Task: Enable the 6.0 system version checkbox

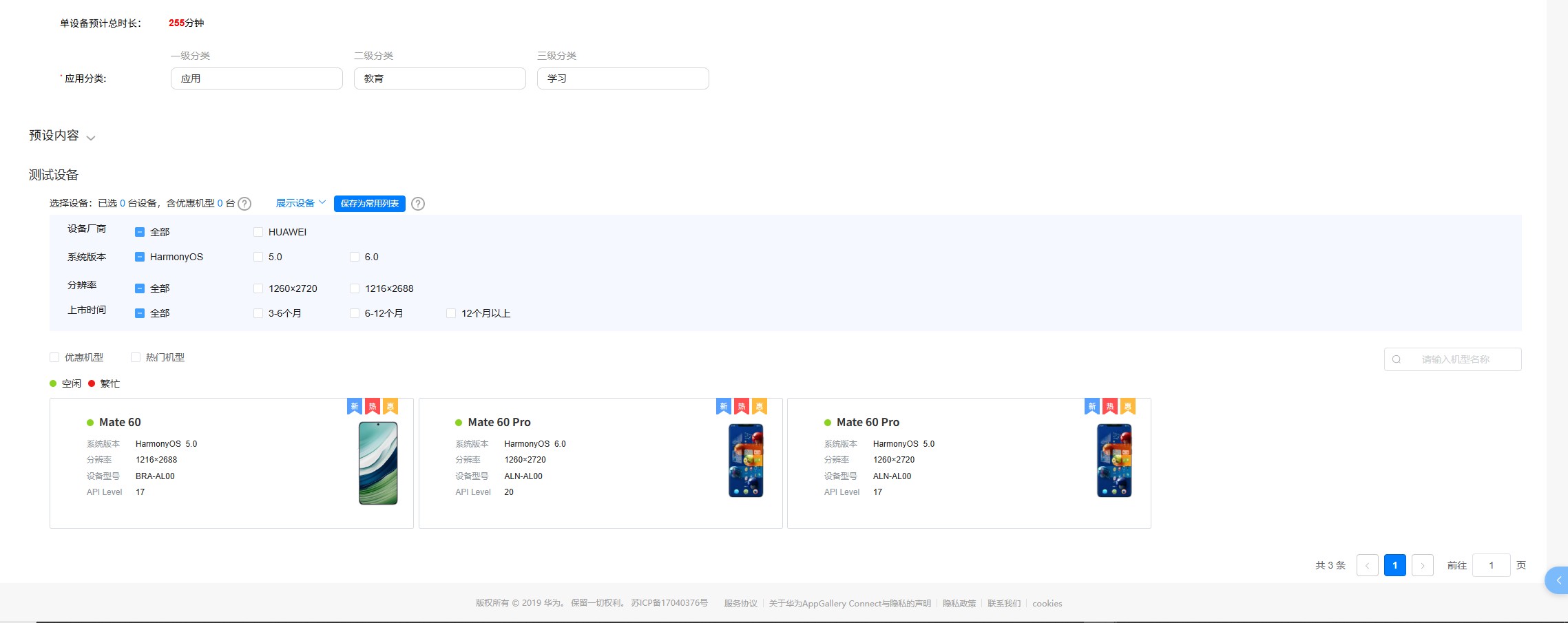Action: [355, 257]
